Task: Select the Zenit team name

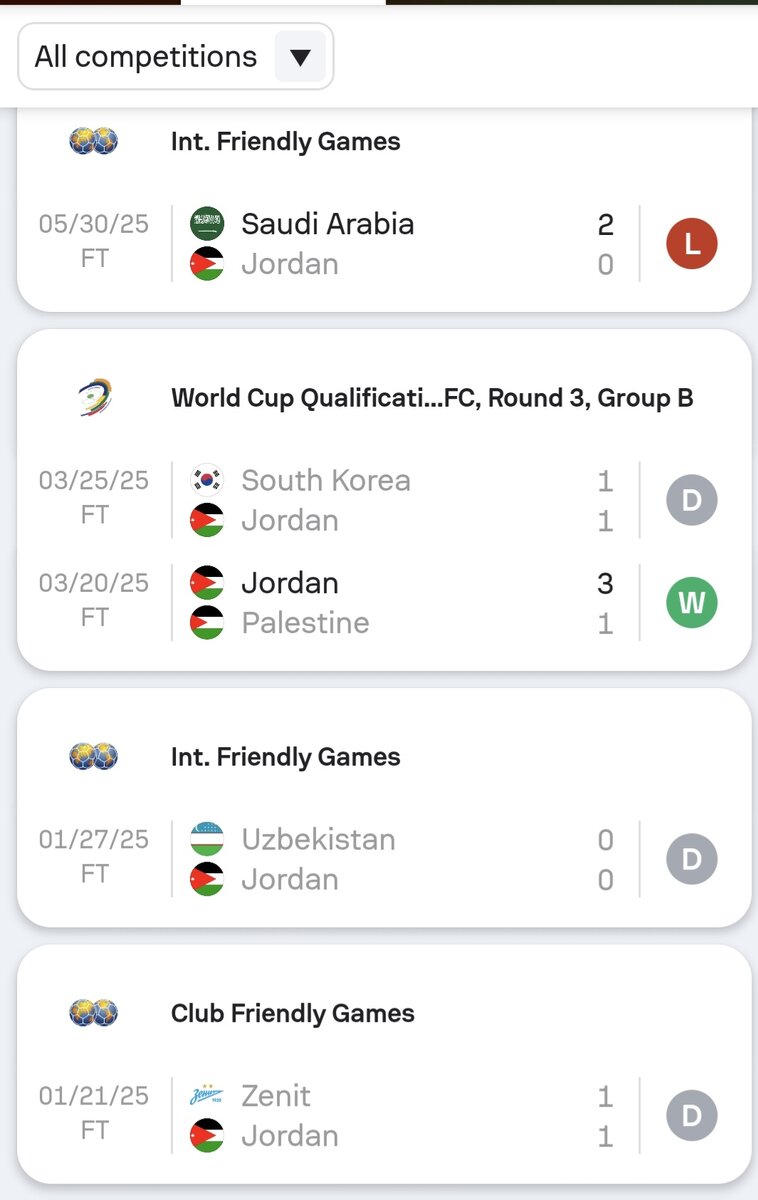Action: pyautogui.click(x=276, y=1096)
